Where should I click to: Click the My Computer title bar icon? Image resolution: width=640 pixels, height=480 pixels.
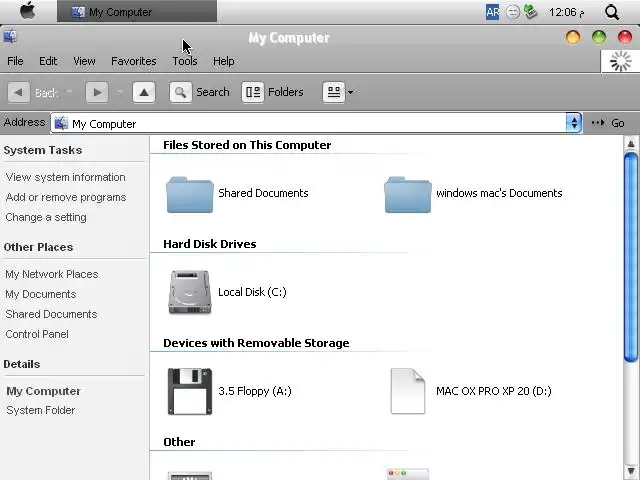click(10, 36)
